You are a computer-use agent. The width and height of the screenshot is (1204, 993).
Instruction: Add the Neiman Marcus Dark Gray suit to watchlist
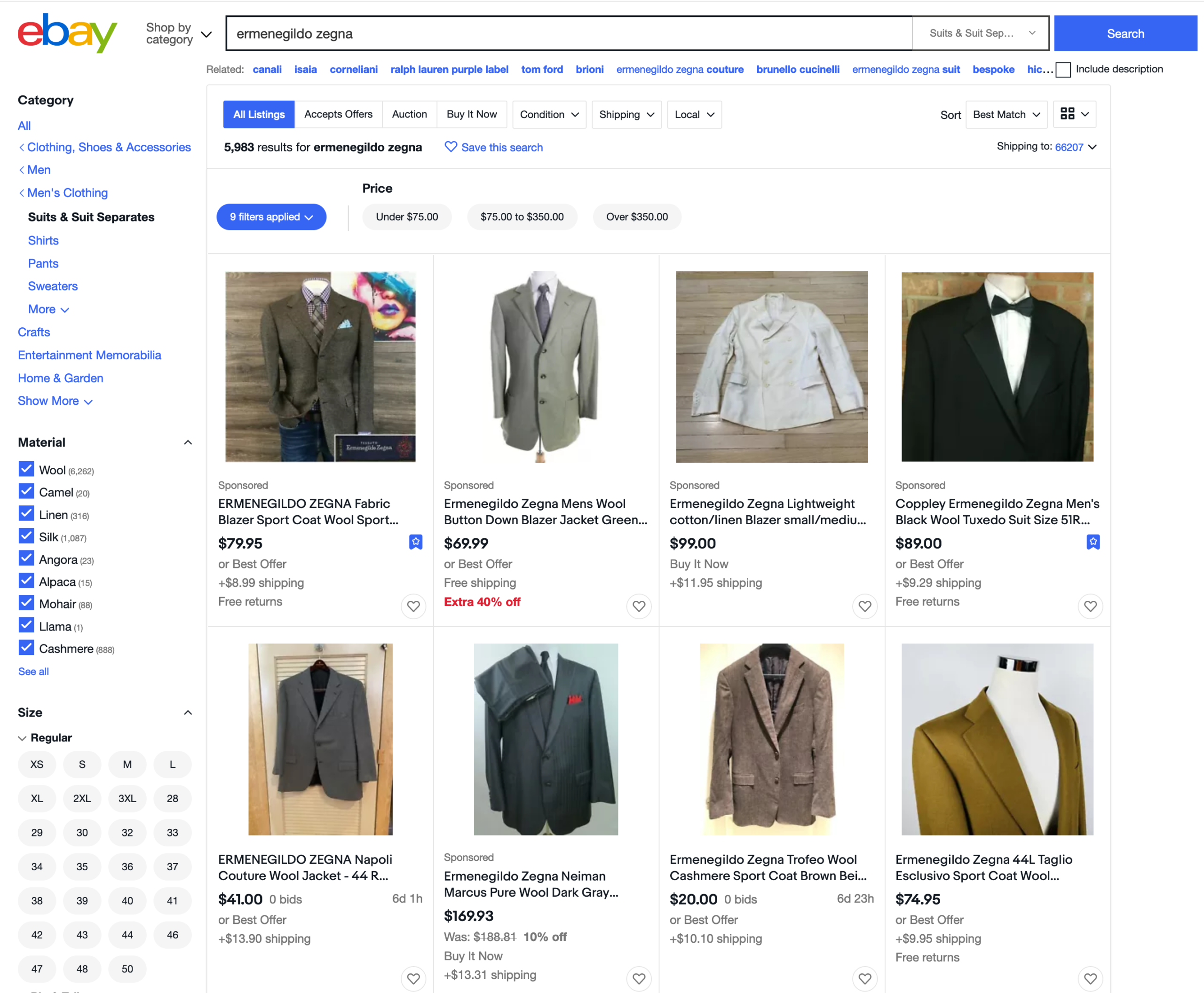point(639,978)
